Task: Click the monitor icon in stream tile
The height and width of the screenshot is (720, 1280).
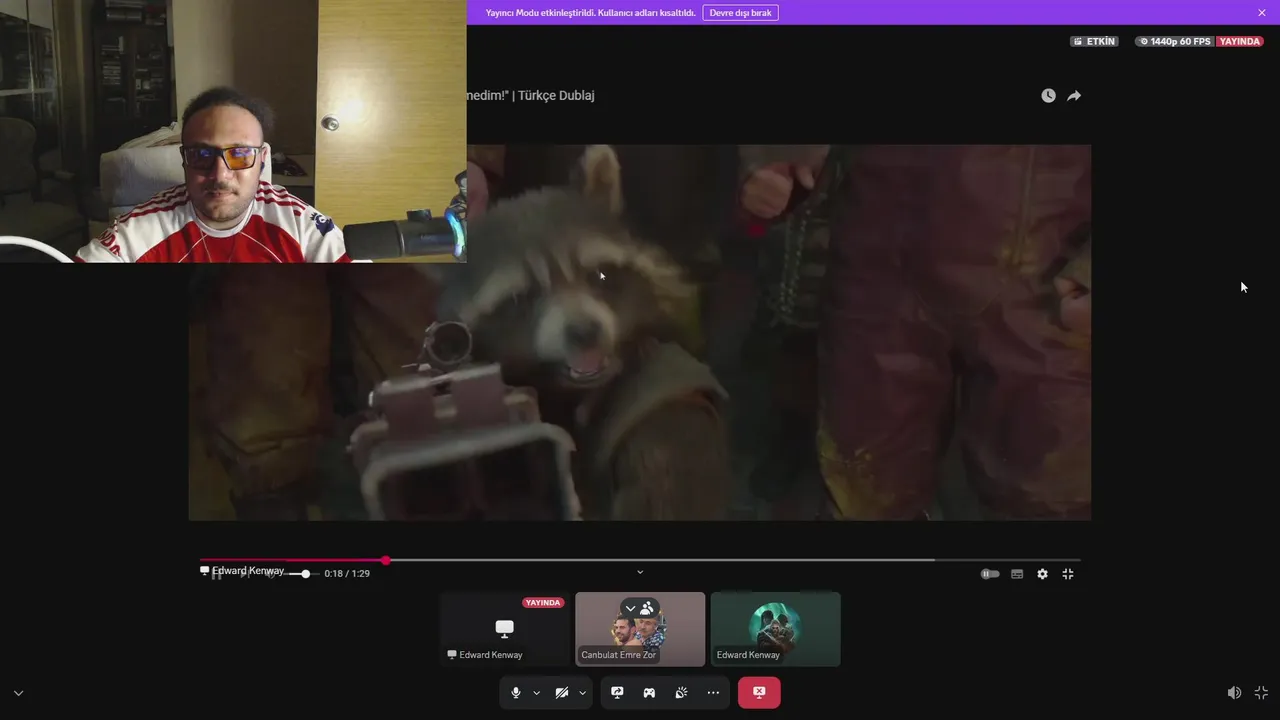Action: tap(505, 628)
